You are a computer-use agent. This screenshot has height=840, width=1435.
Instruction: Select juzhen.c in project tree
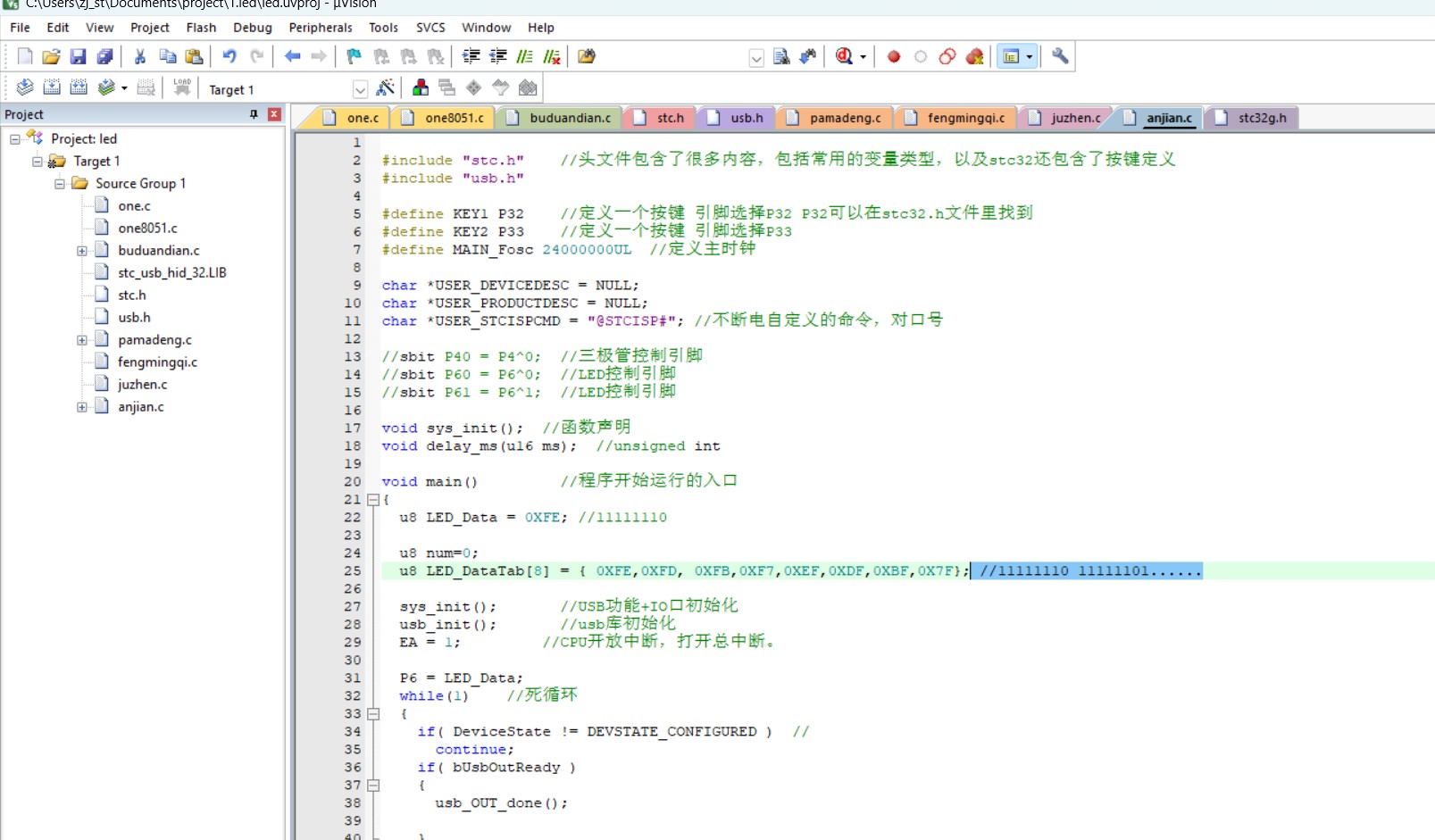[x=142, y=385]
